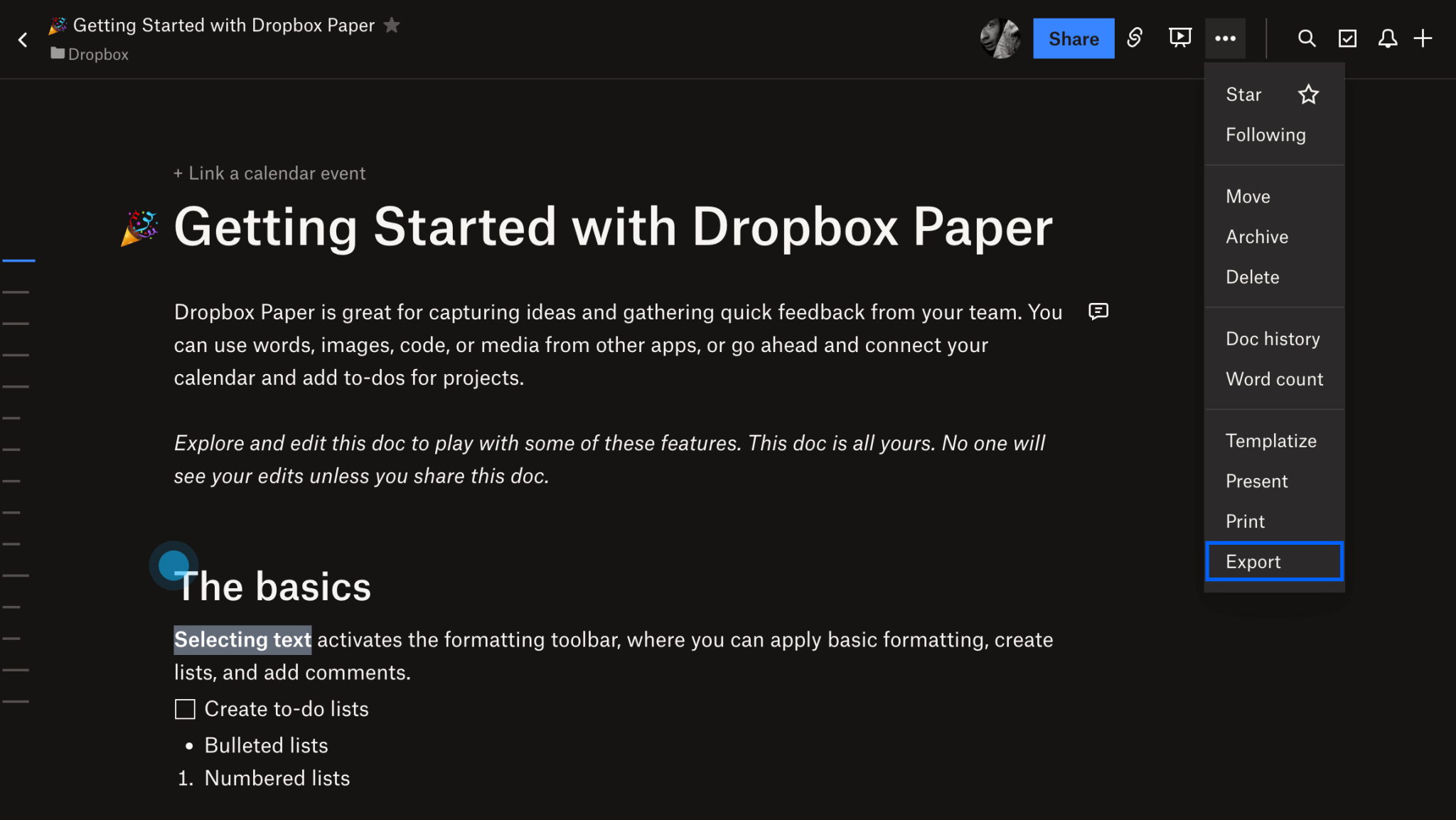Click Link a calendar event
The height and width of the screenshot is (820, 1456).
pyautogui.click(x=269, y=172)
